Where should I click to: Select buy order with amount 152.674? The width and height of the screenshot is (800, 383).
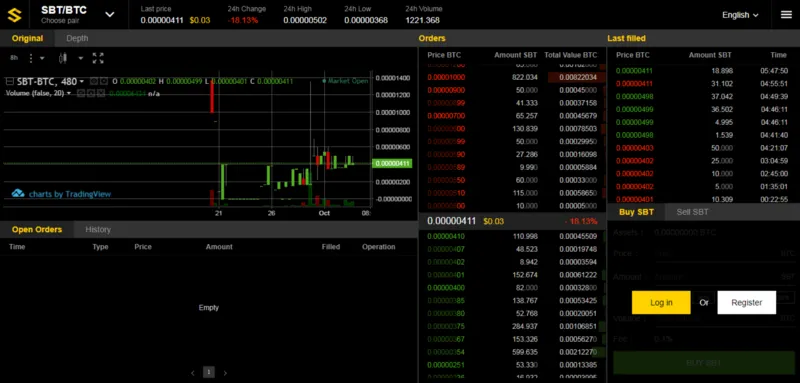pyautogui.click(x=512, y=275)
